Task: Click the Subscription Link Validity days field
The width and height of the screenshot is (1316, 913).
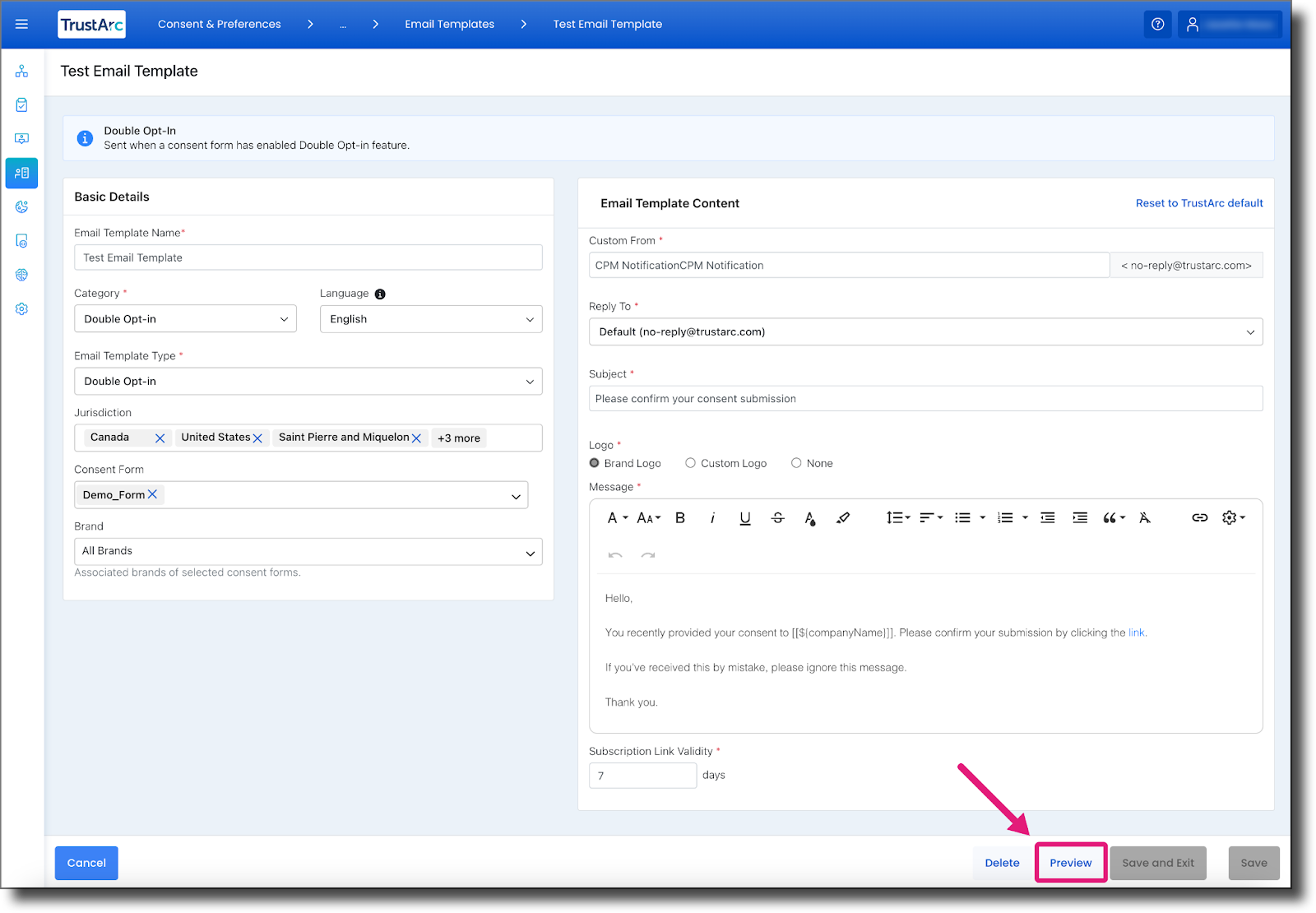Action: pyautogui.click(x=643, y=776)
